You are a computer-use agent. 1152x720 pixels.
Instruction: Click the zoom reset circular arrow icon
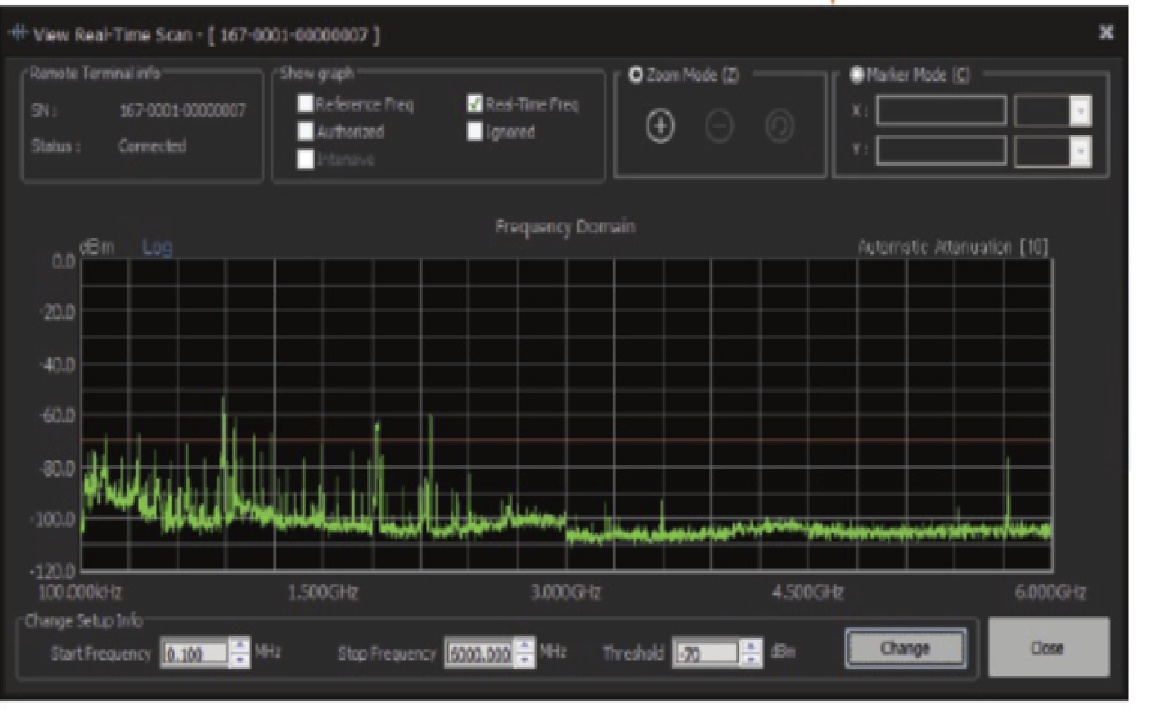tap(779, 128)
